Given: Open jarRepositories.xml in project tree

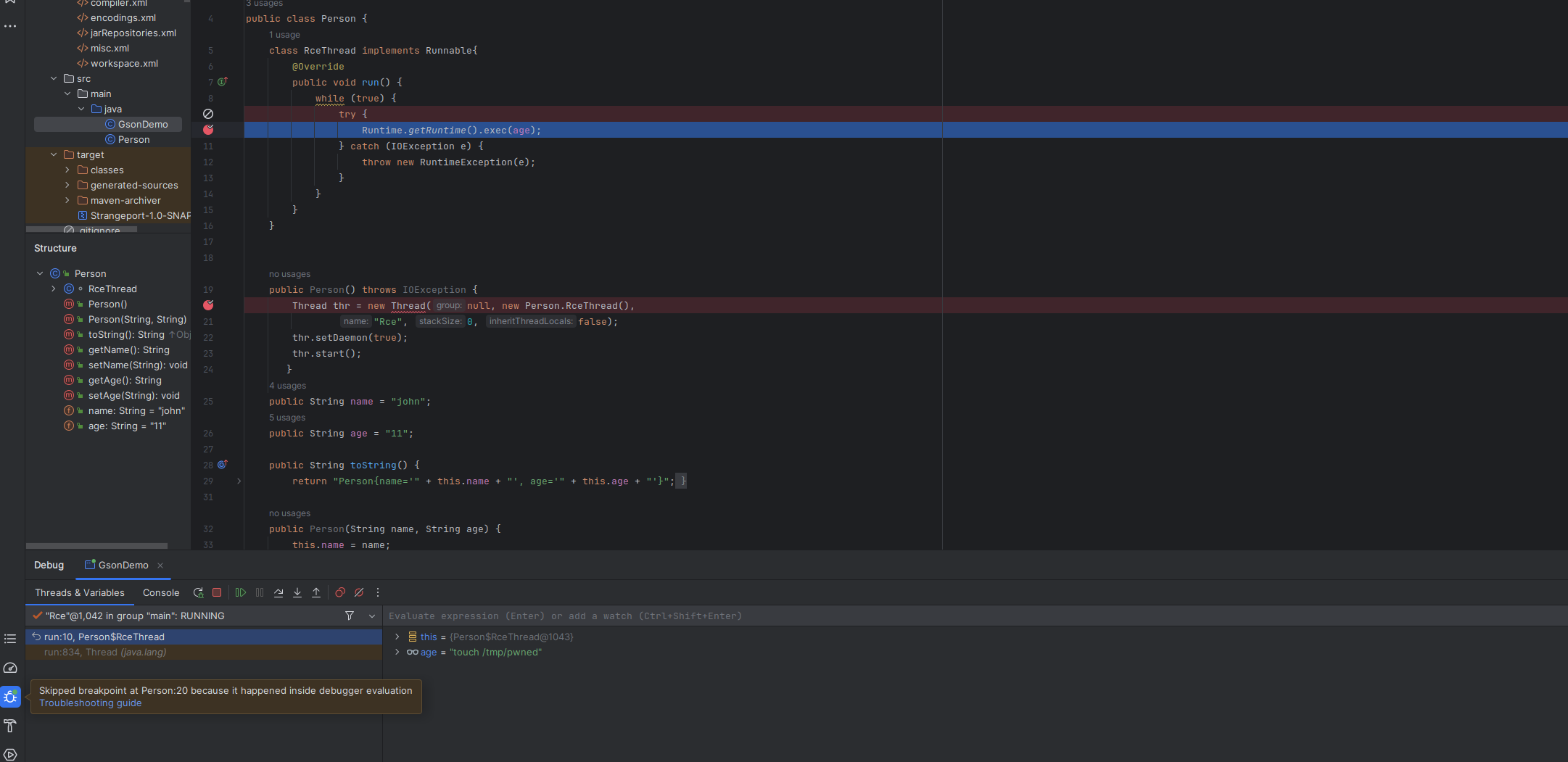Looking at the screenshot, I should pos(127,33).
